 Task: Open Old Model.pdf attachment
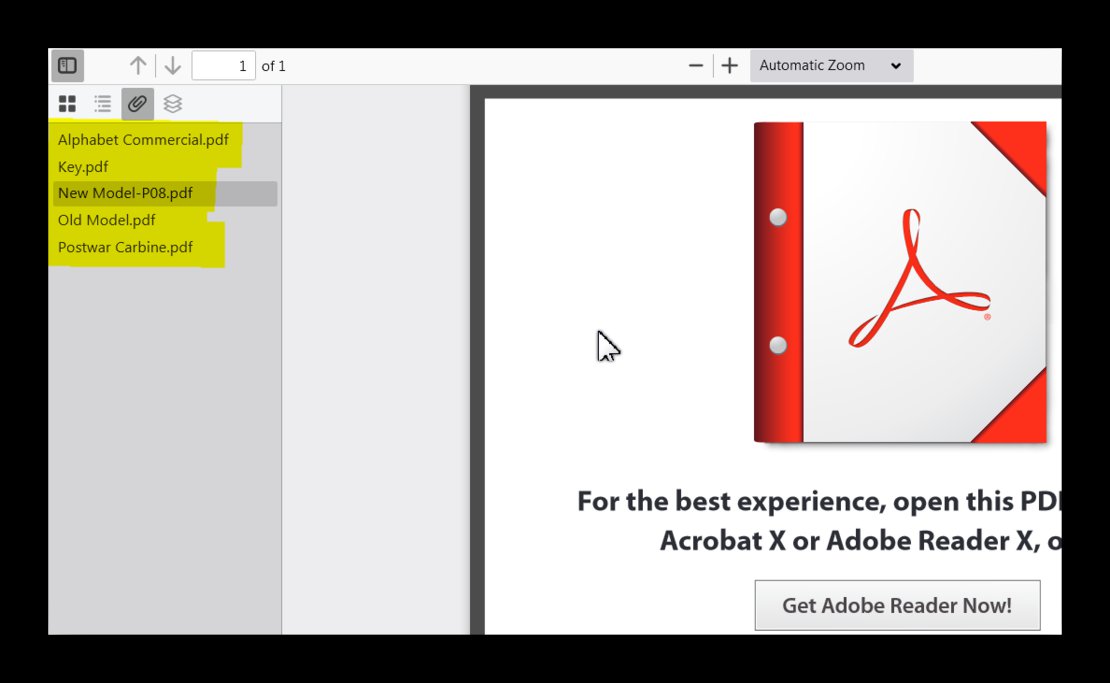[106, 220]
